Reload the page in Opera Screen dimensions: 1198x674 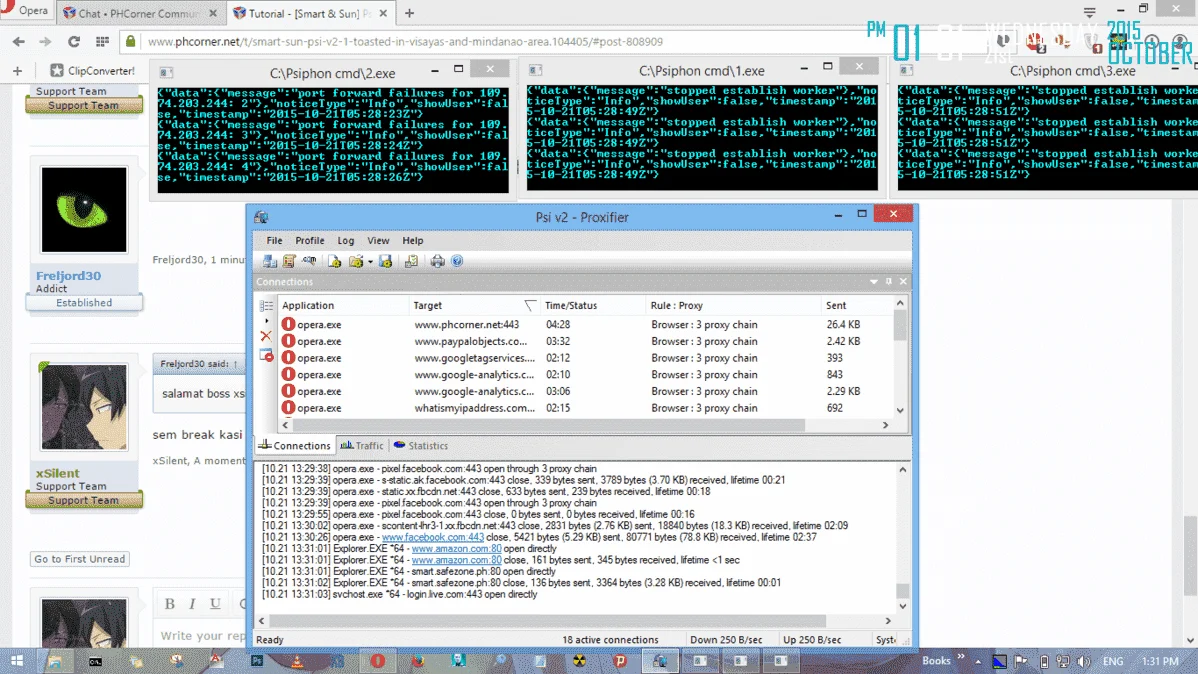(x=73, y=42)
